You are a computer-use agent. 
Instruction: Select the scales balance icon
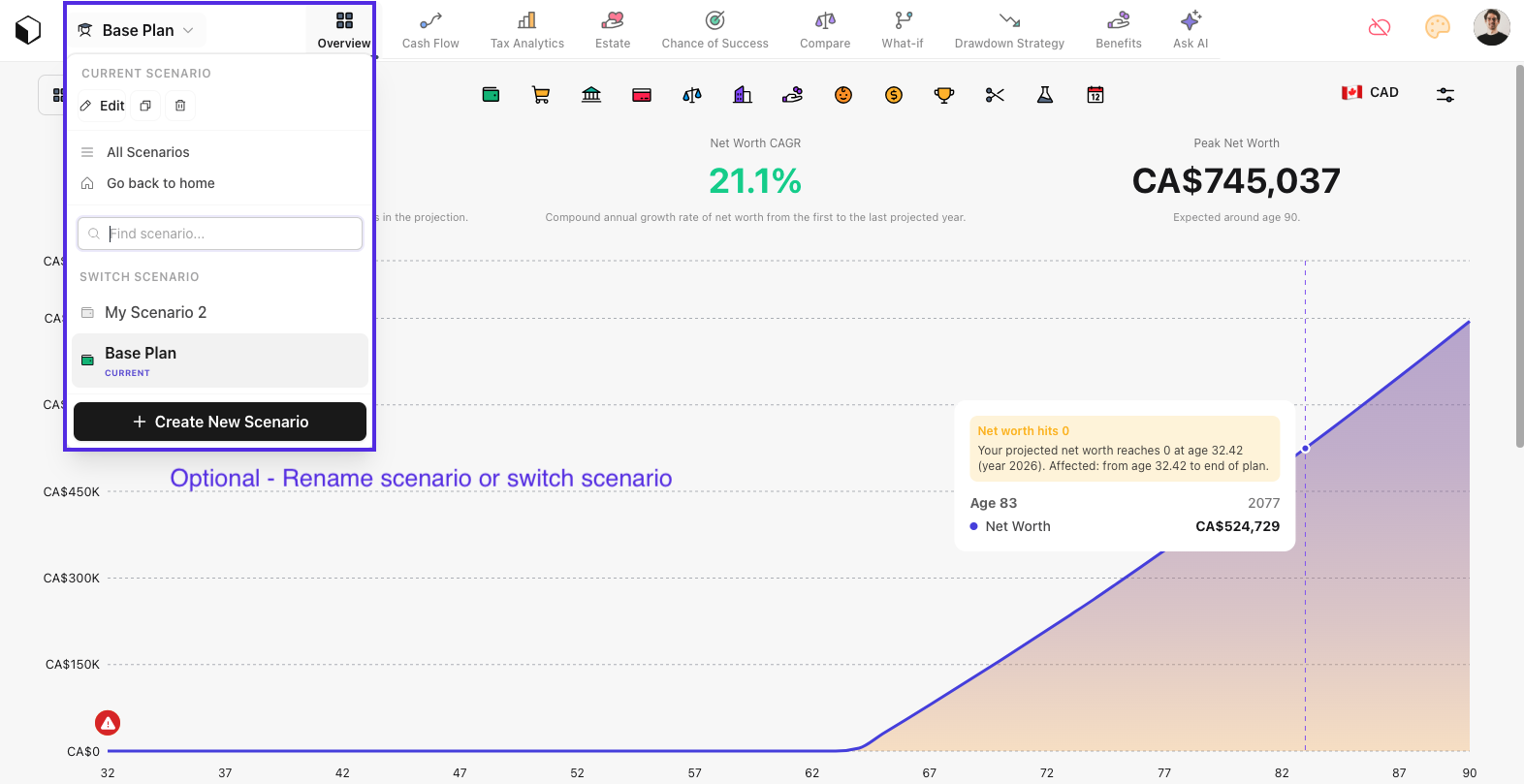692,94
